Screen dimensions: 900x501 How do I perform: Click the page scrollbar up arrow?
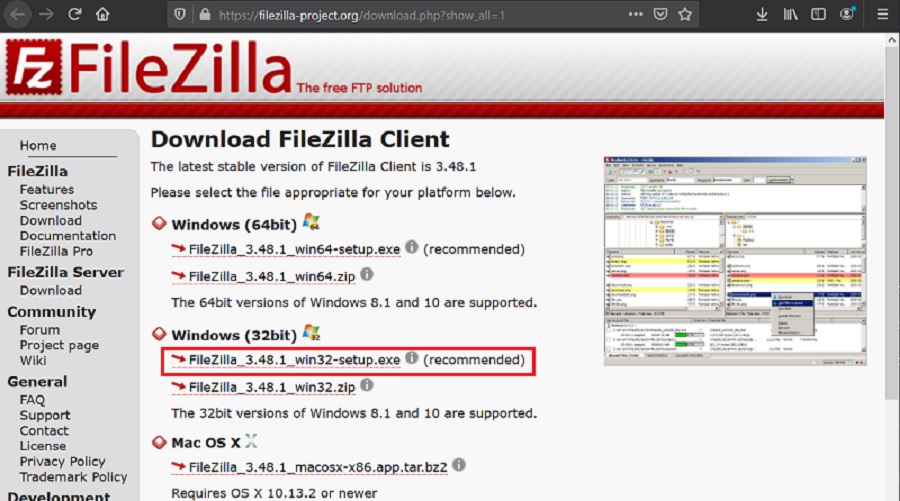(892, 40)
